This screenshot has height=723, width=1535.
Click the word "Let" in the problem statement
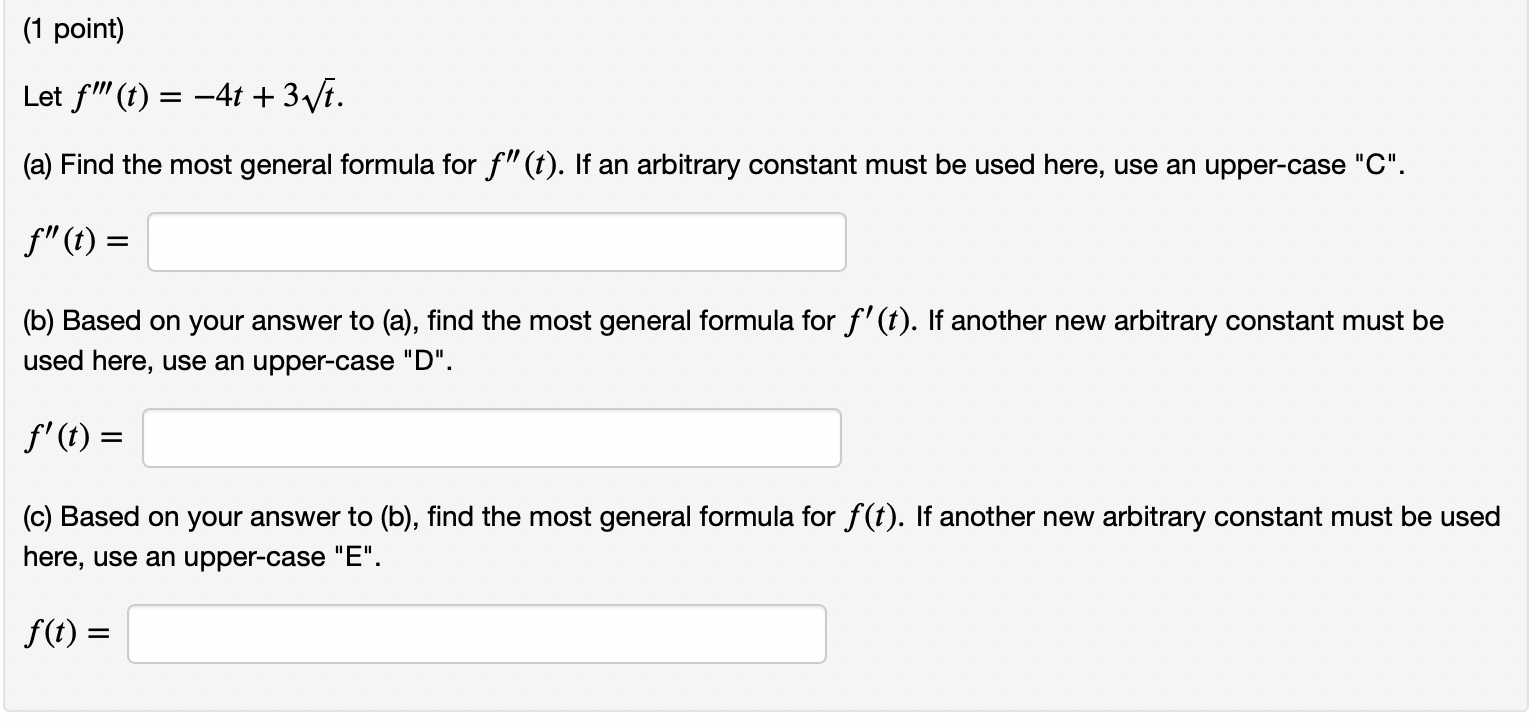pyautogui.click(x=41, y=99)
